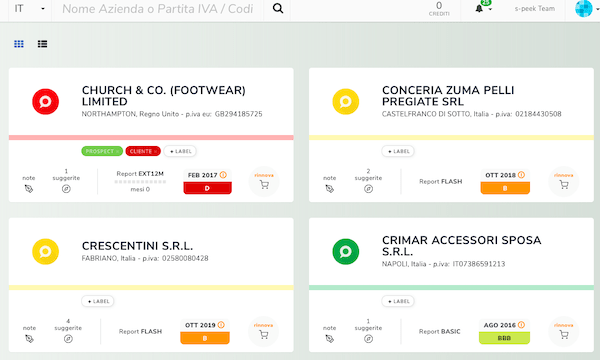Click the green logo of Crimar Accessori Sposa
Screen dimensions: 600x360
[346, 252]
